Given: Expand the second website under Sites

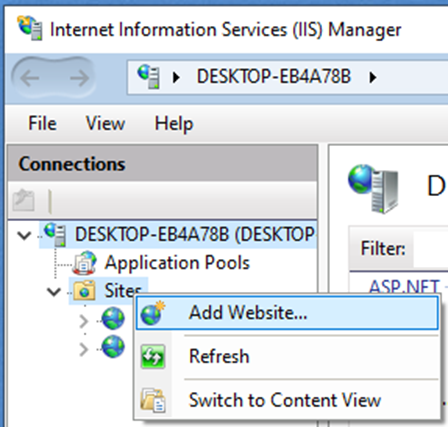Looking at the screenshot, I should pyautogui.click(x=84, y=350).
